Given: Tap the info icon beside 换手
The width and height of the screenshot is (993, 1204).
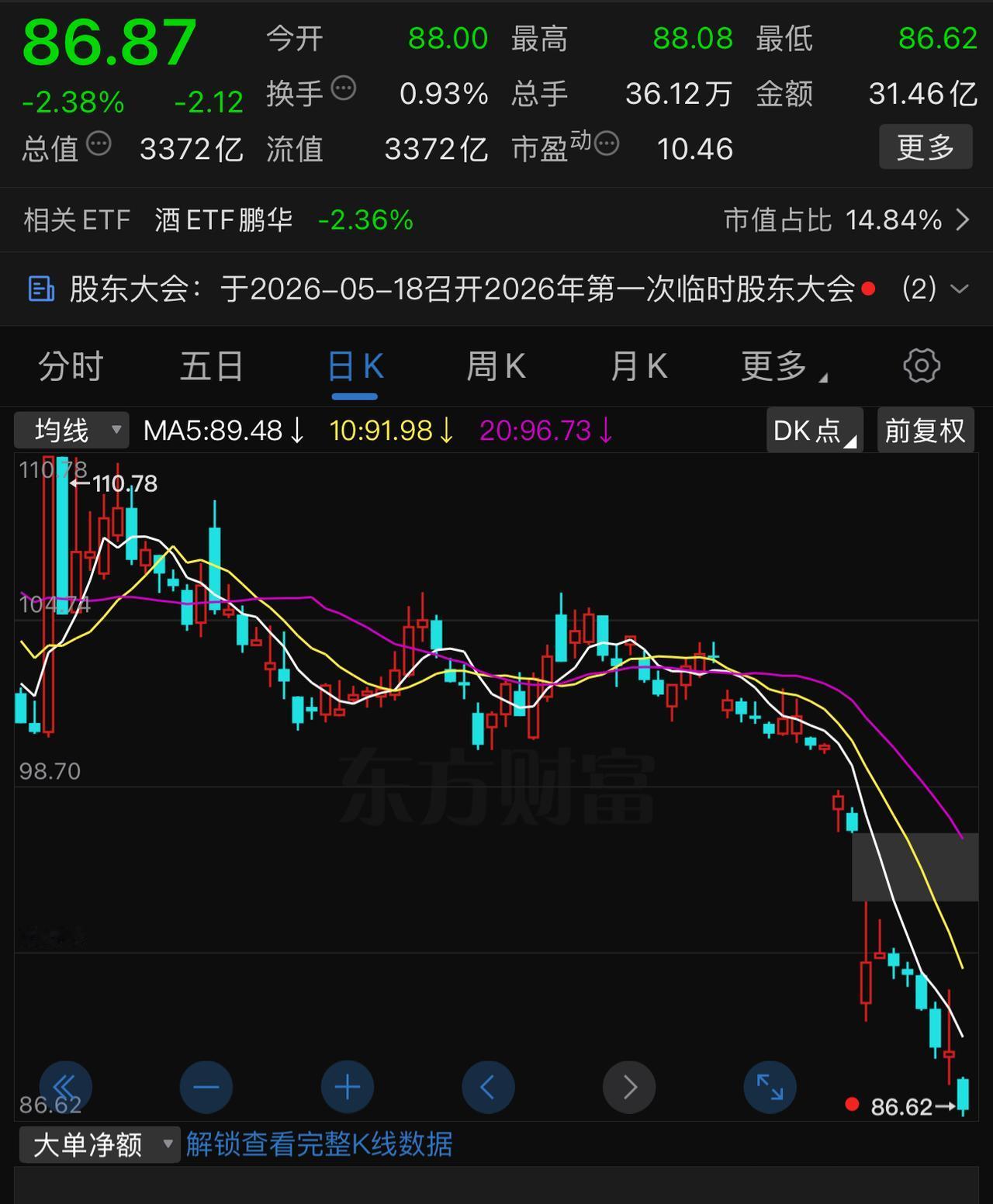Looking at the screenshot, I should [344, 89].
